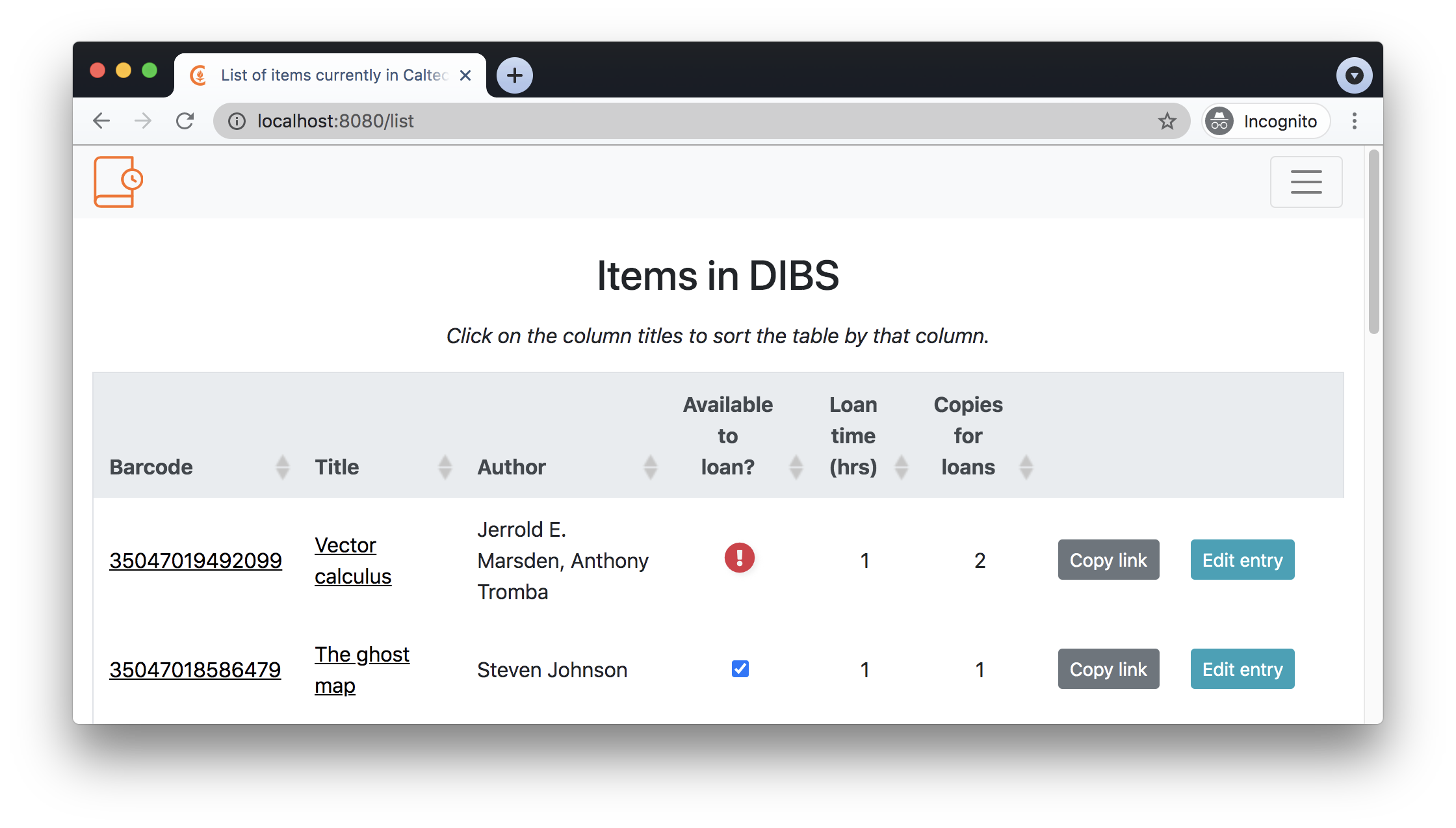Edit entry for The ghost map
1456x828 pixels.
[1242, 669]
